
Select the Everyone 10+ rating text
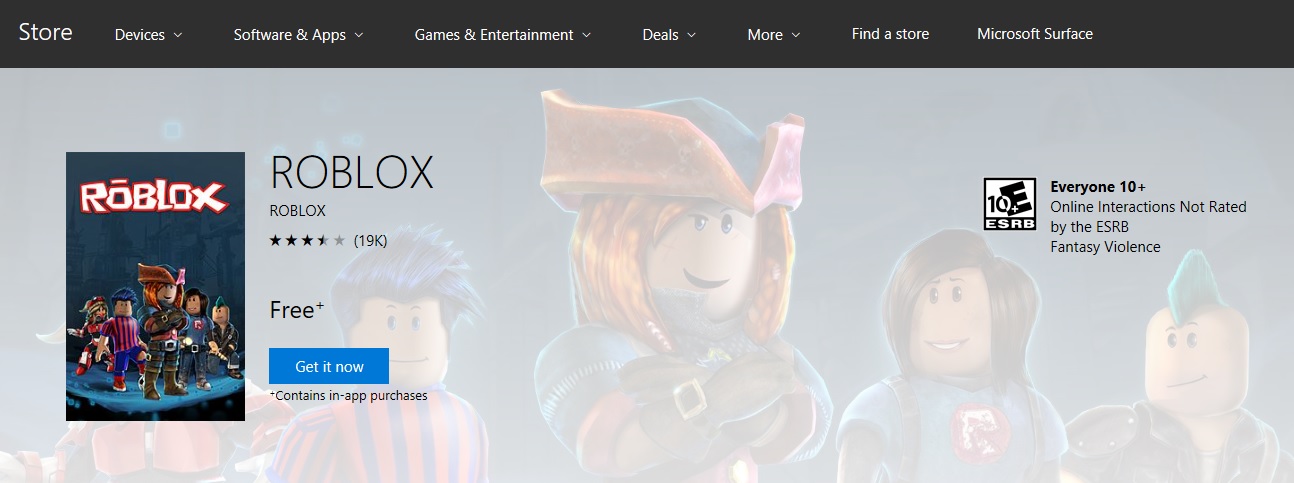[x=1098, y=187]
